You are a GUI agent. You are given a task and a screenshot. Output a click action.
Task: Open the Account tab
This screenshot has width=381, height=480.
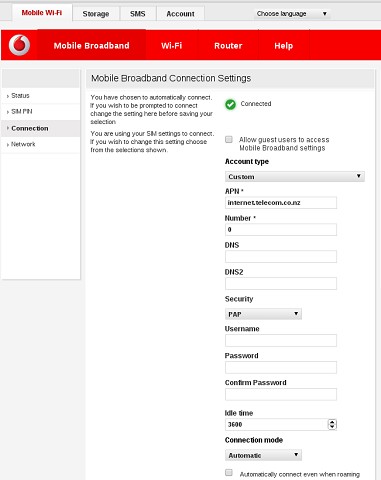180,14
